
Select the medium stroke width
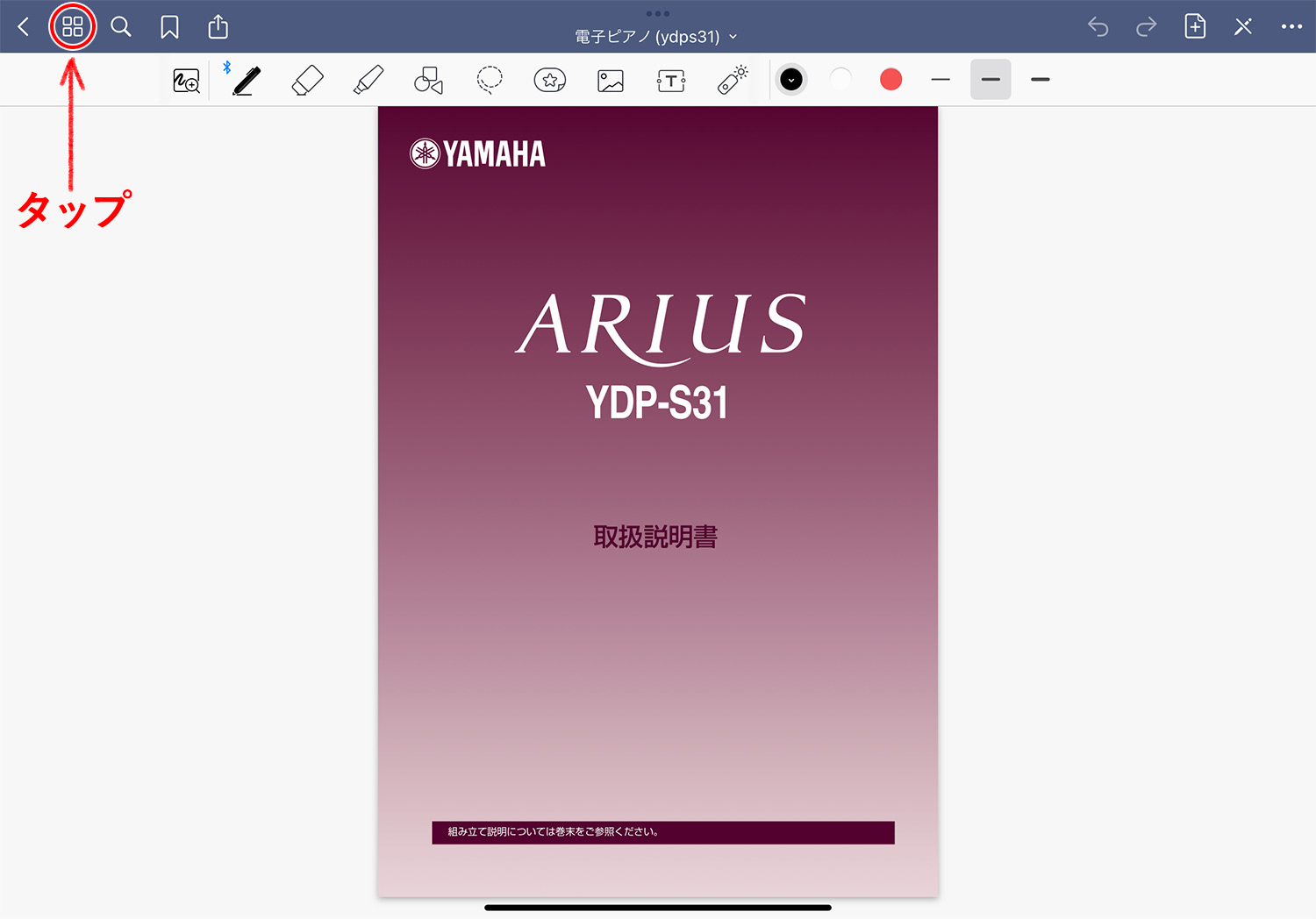click(991, 80)
